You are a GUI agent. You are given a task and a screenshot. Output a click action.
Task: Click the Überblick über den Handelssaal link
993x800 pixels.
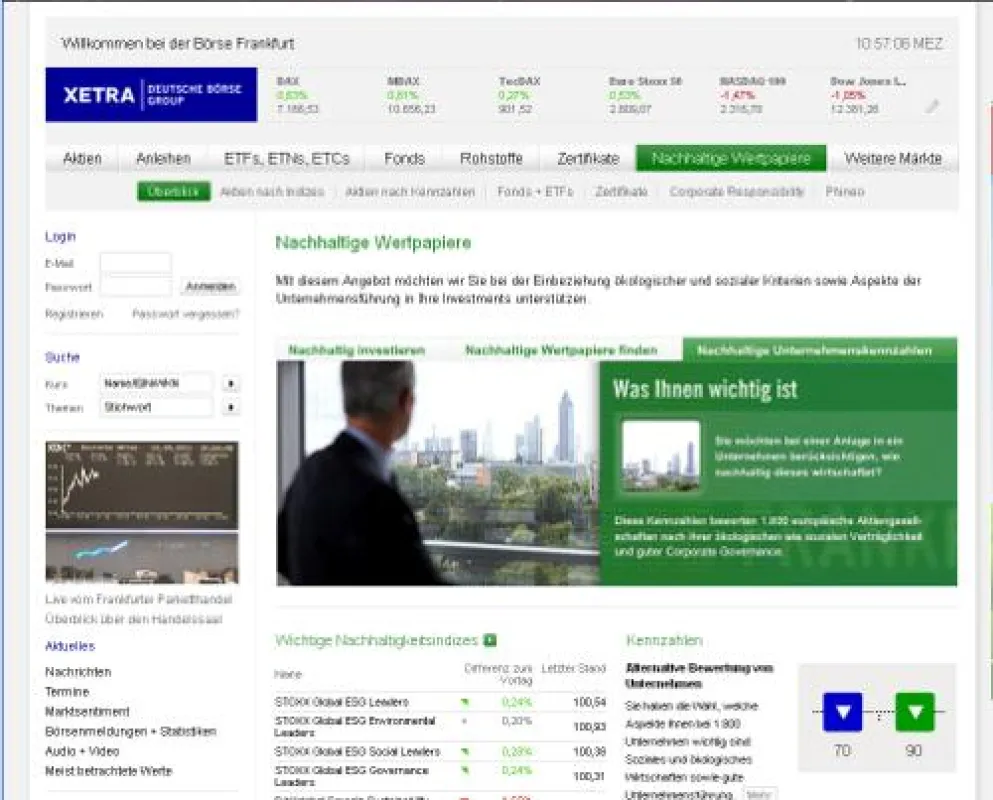point(134,619)
